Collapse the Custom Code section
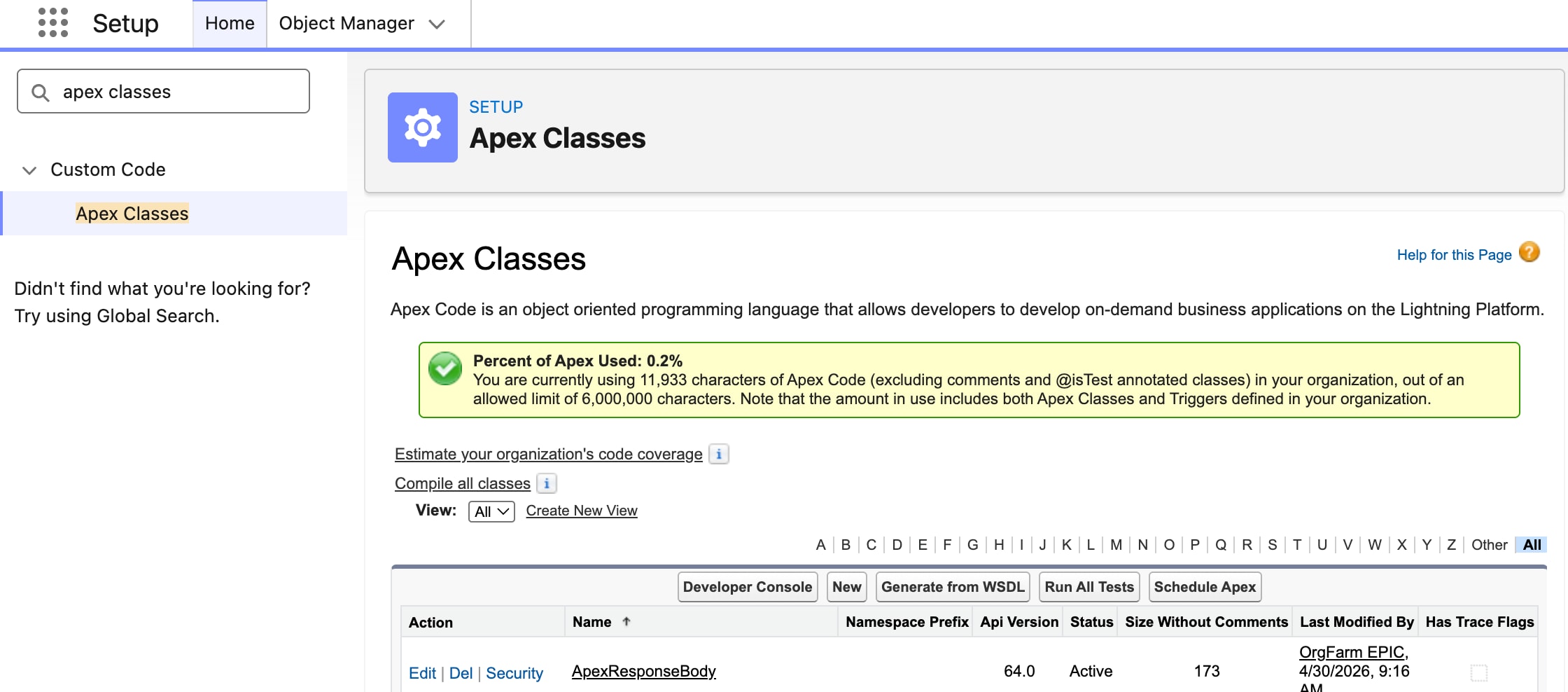Image resolution: width=1568 pixels, height=692 pixels. click(29, 170)
